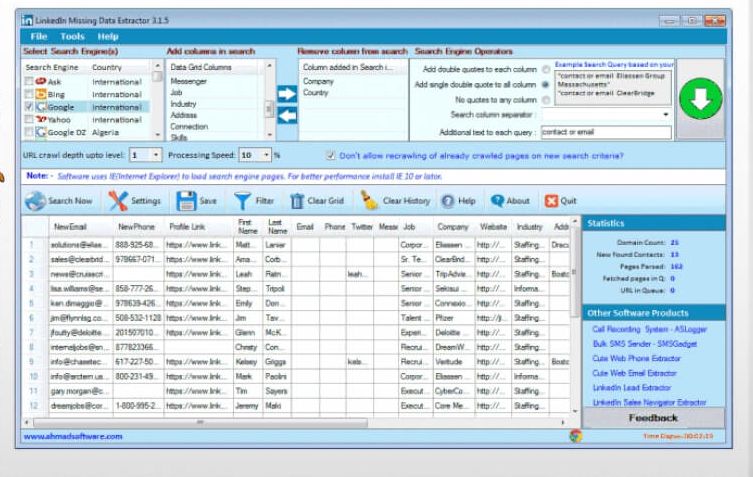Click Data Grid Columns list scrollbar thumb
753x477 pixels.
(x=269, y=110)
